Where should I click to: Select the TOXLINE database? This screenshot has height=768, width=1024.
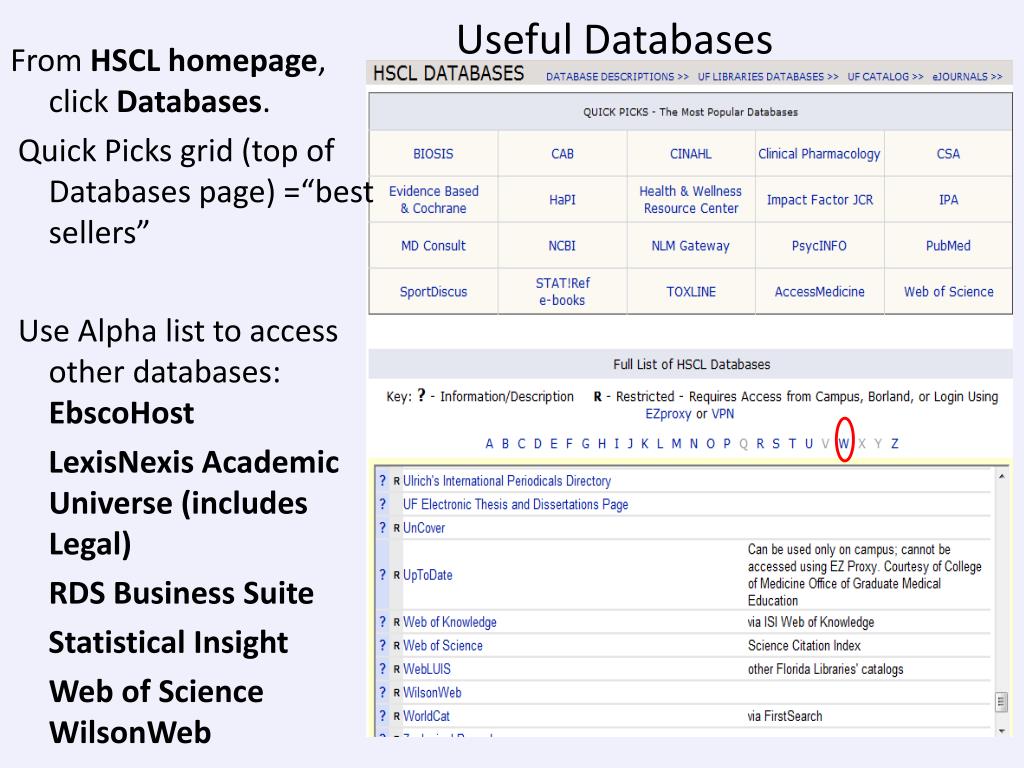point(691,292)
